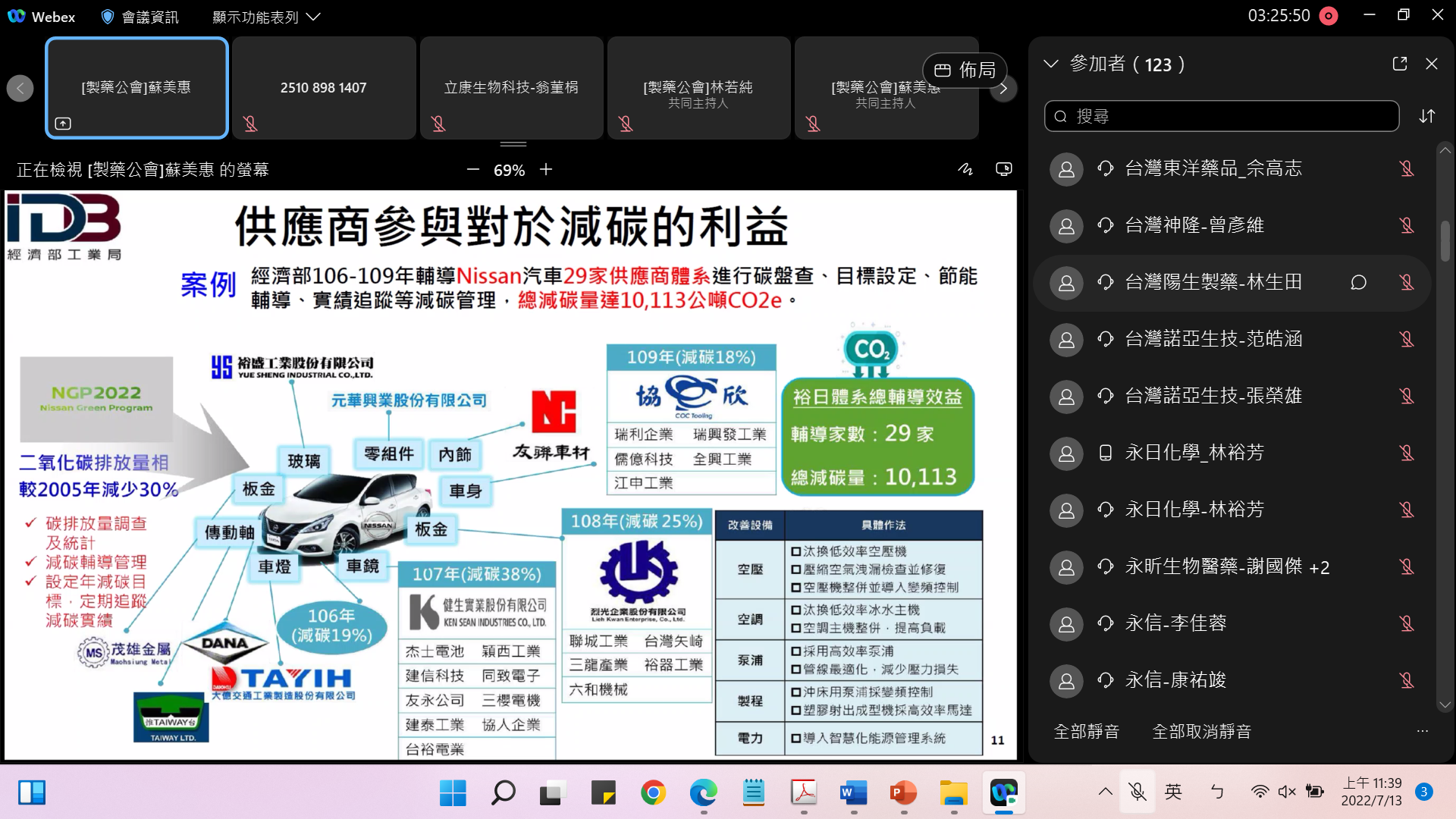Screen dimensions: 1456x819
Task: Toggle mute for 永昕生物醫藥-謝國傑
Action: [1407, 566]
